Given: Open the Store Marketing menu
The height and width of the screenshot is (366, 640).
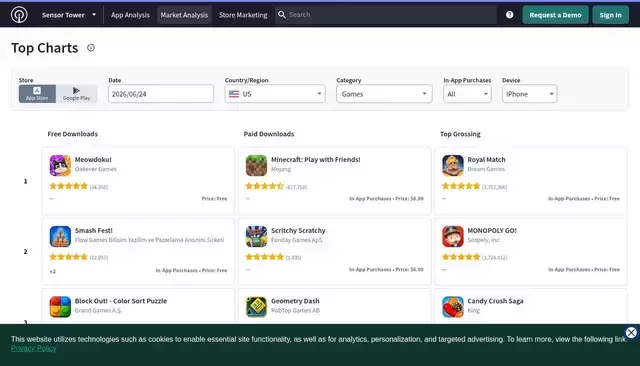Looking at the screenshot, I should click(243, 15).
